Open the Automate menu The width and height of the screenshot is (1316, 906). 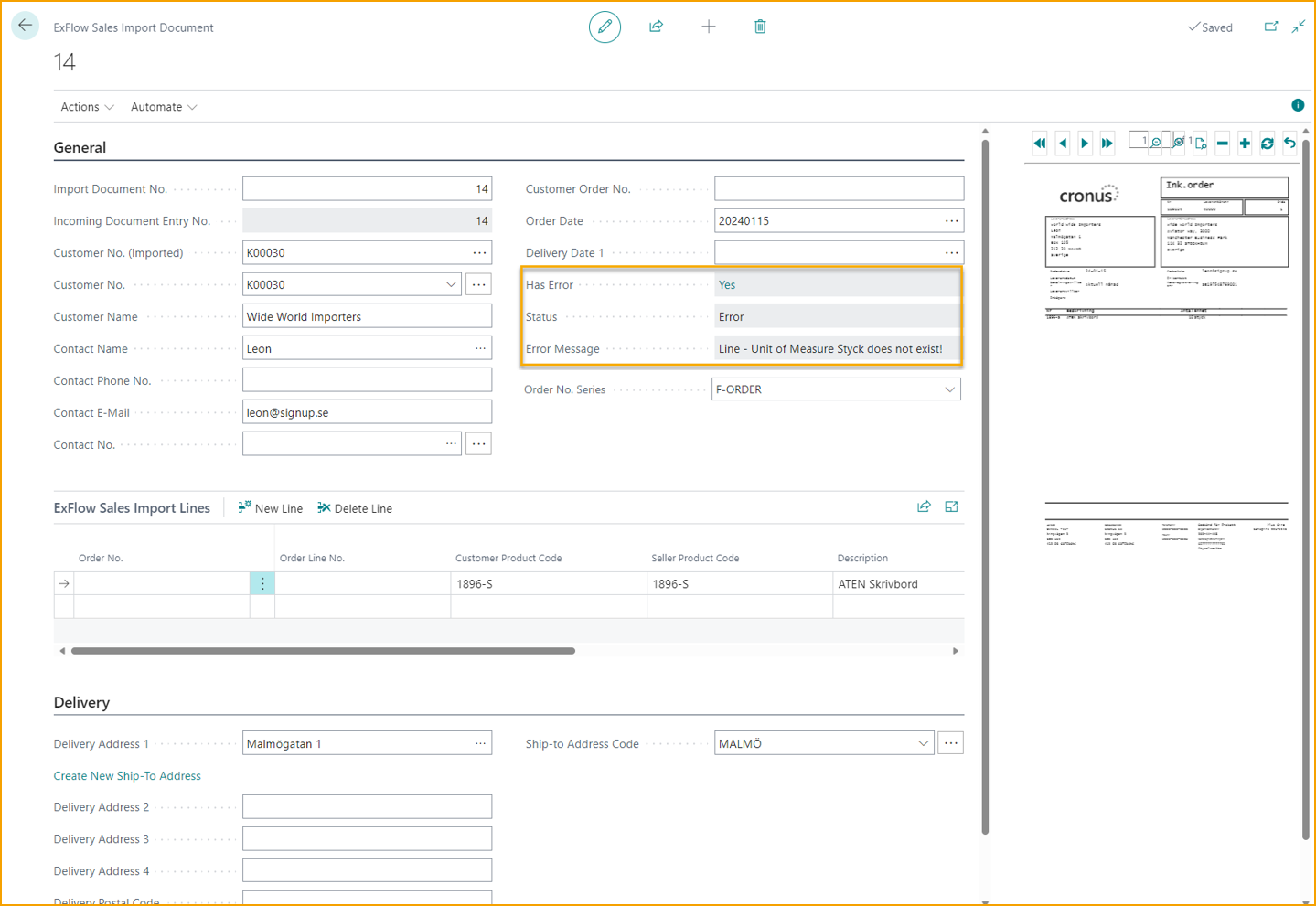[x=164, y=107]
